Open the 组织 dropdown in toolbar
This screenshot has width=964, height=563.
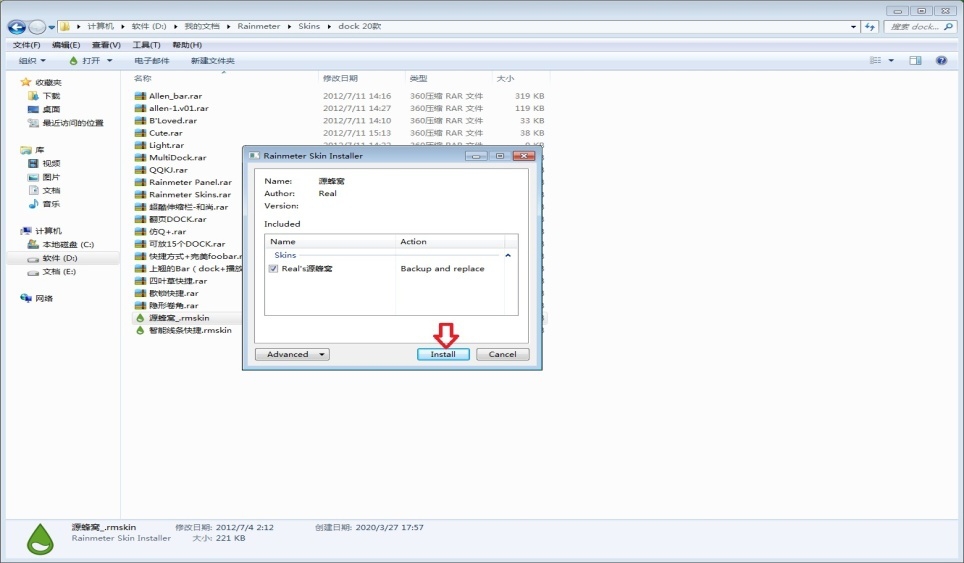tap(32, 61)
